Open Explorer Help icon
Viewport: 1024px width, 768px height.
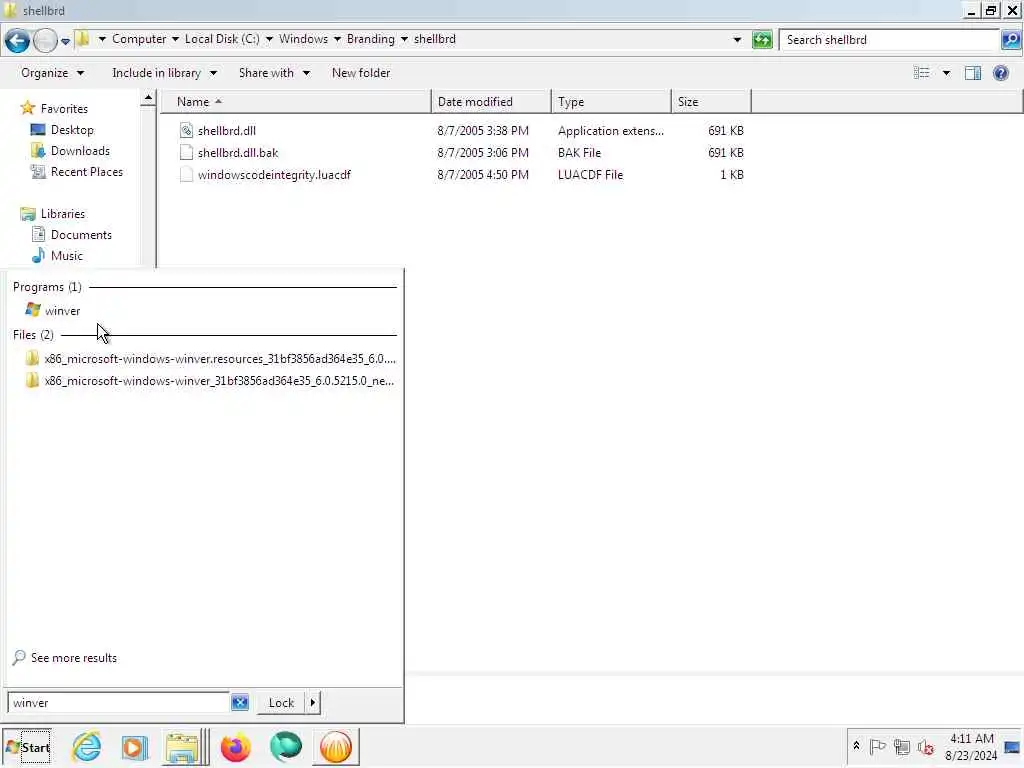click(x=1000, y=73)
